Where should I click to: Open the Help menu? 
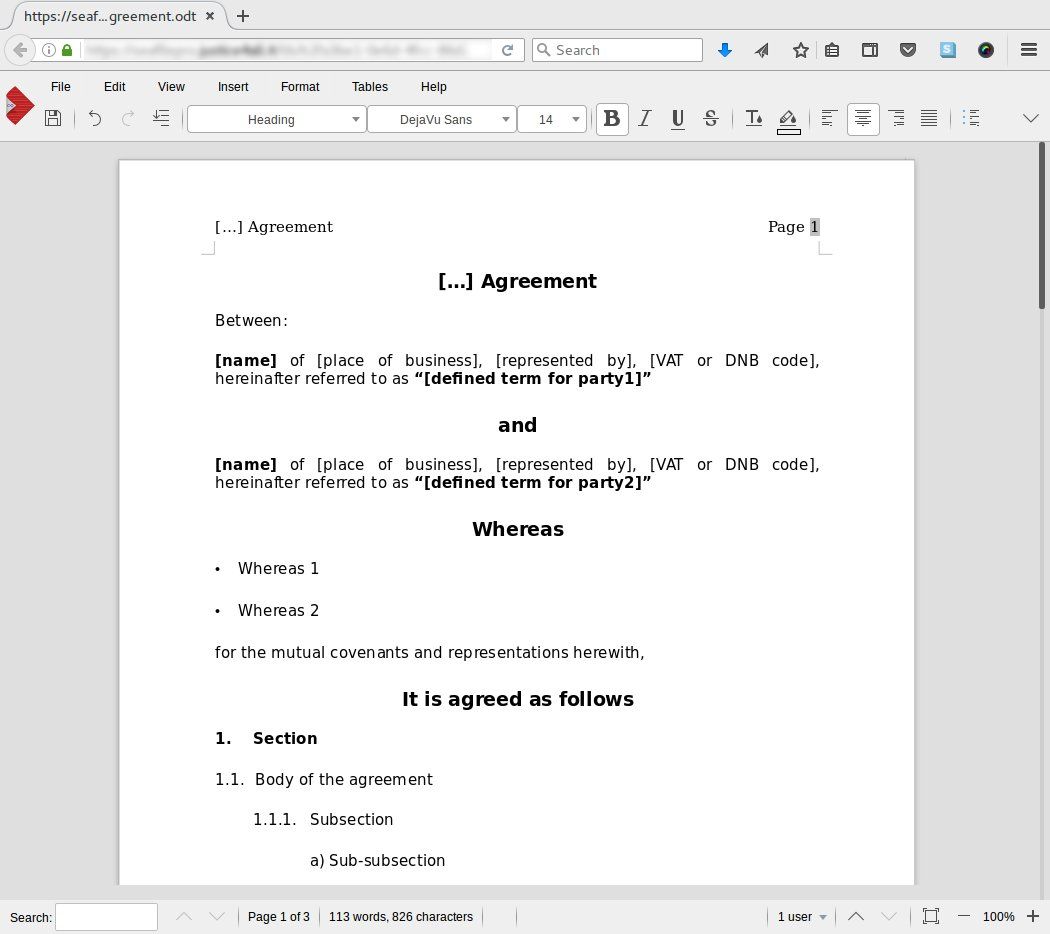(x=433, y=87)
